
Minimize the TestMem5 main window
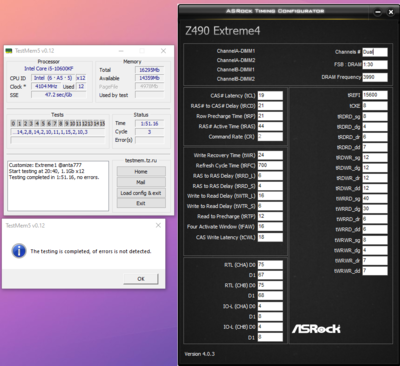click(x=121, y=51)
